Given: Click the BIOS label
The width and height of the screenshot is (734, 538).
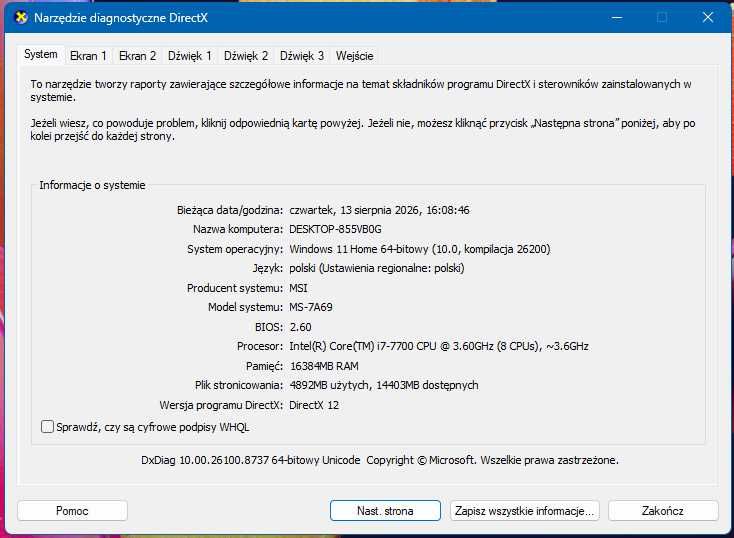Looking at the screenshot, I should tap(269, 327).
